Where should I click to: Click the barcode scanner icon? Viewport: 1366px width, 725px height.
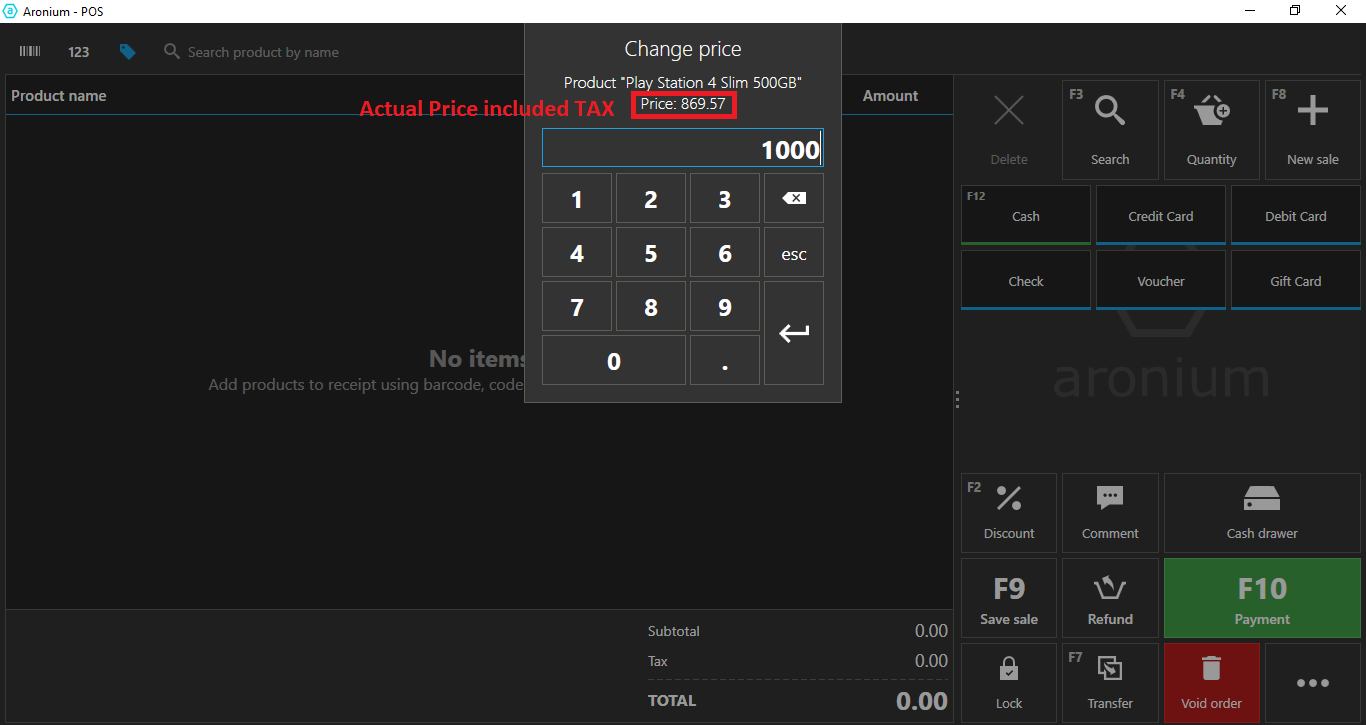(30, 52)
